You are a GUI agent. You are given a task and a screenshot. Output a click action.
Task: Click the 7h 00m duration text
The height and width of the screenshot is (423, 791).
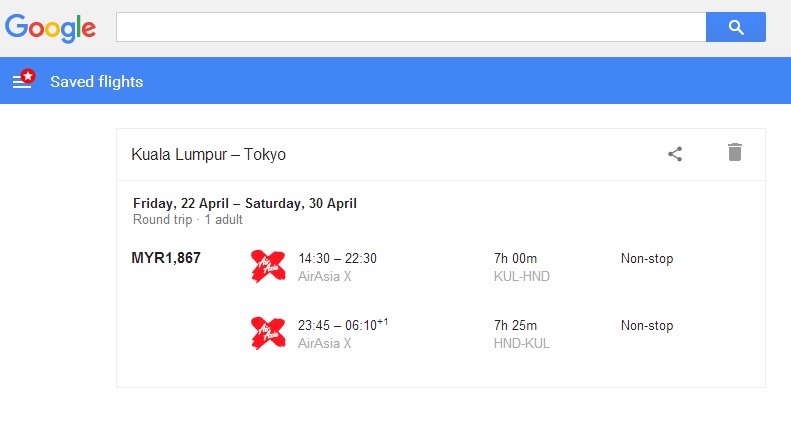[x=515, y=258]
